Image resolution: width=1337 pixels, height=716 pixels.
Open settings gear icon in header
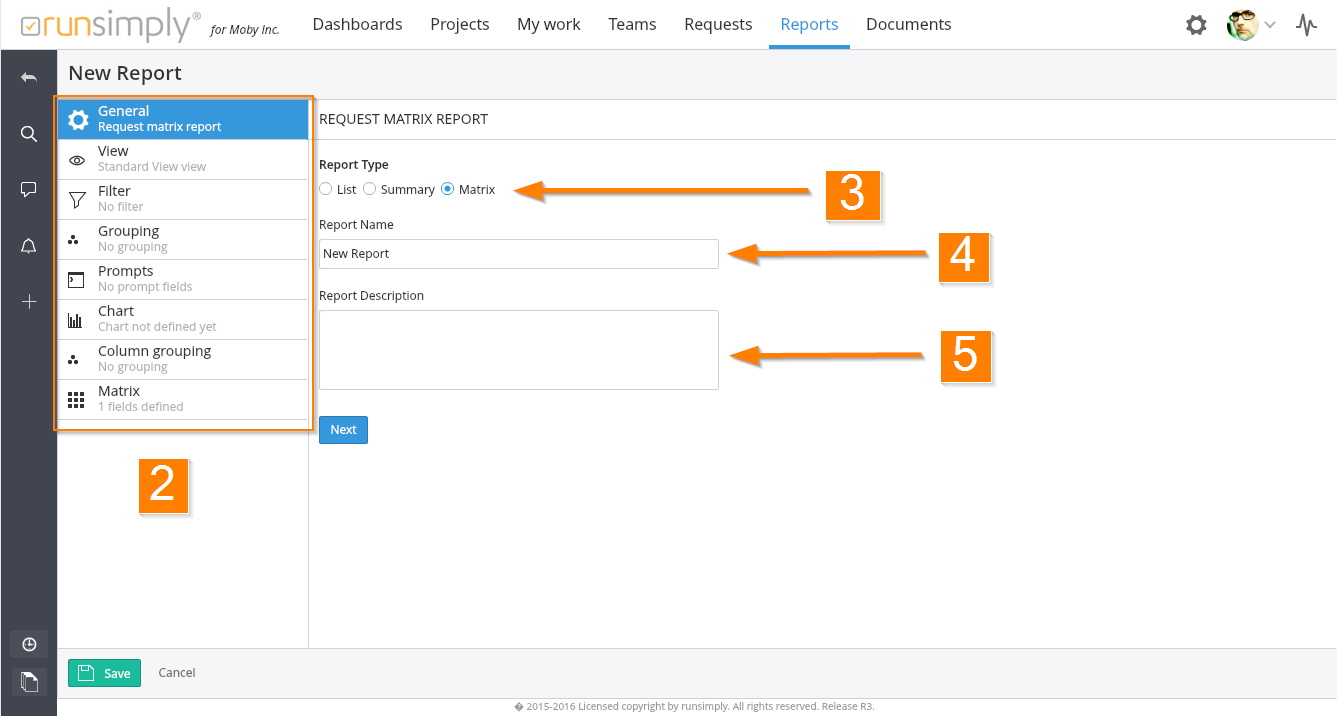(1196, 25)
